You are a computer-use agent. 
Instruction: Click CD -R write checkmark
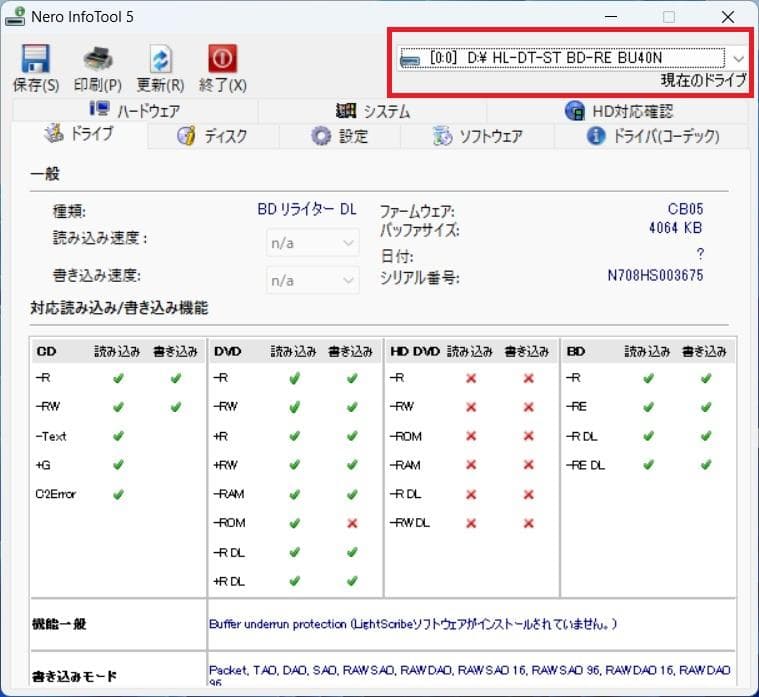[x=176, y=378]
